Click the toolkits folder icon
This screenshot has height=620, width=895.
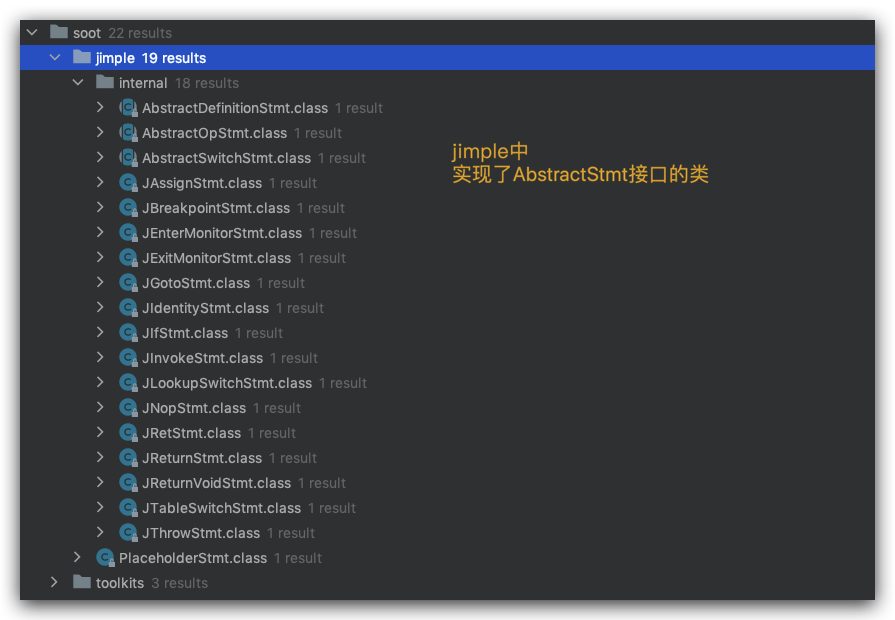pos(82,583)
